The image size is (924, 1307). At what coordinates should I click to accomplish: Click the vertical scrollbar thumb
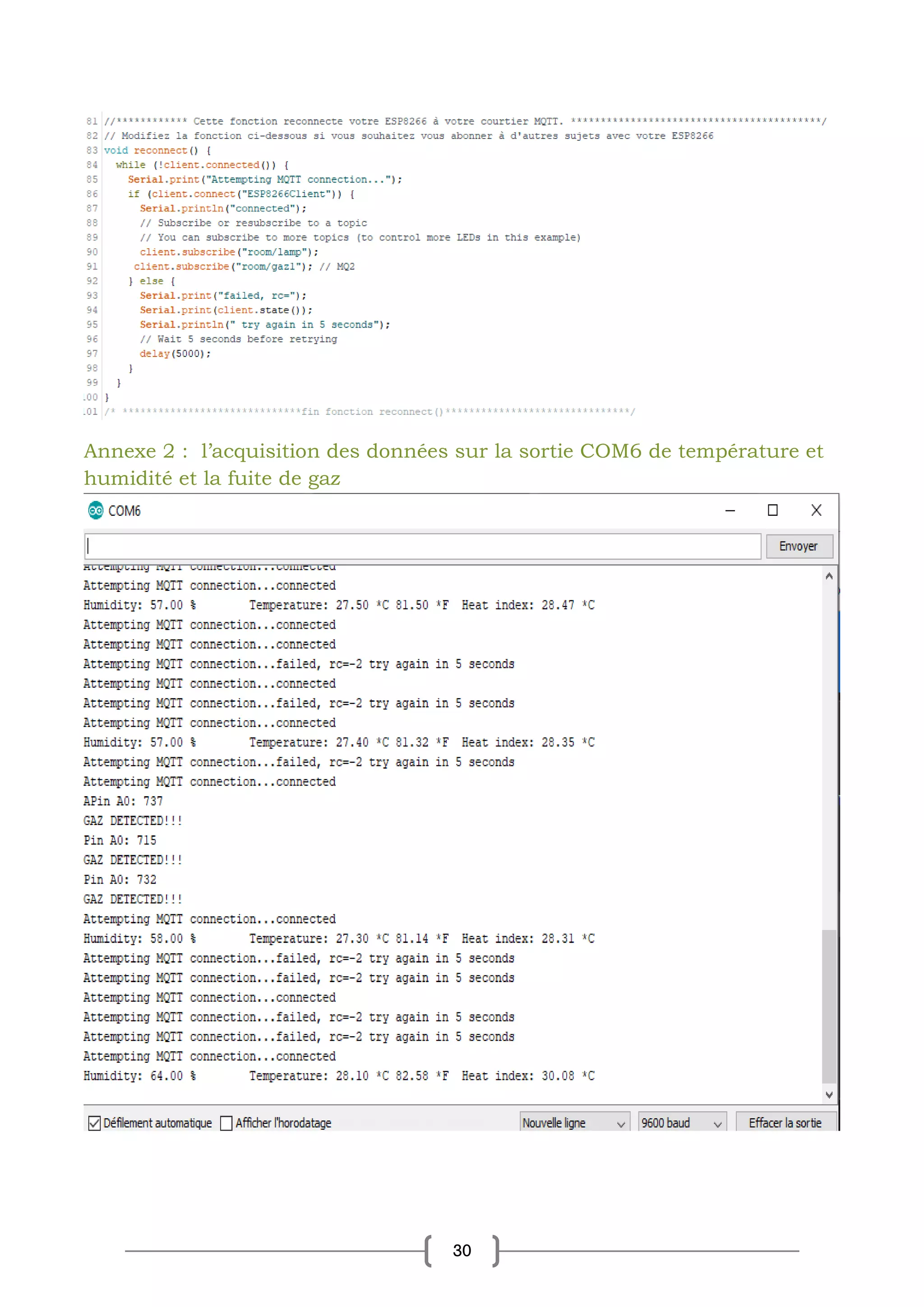point(829,1005)
